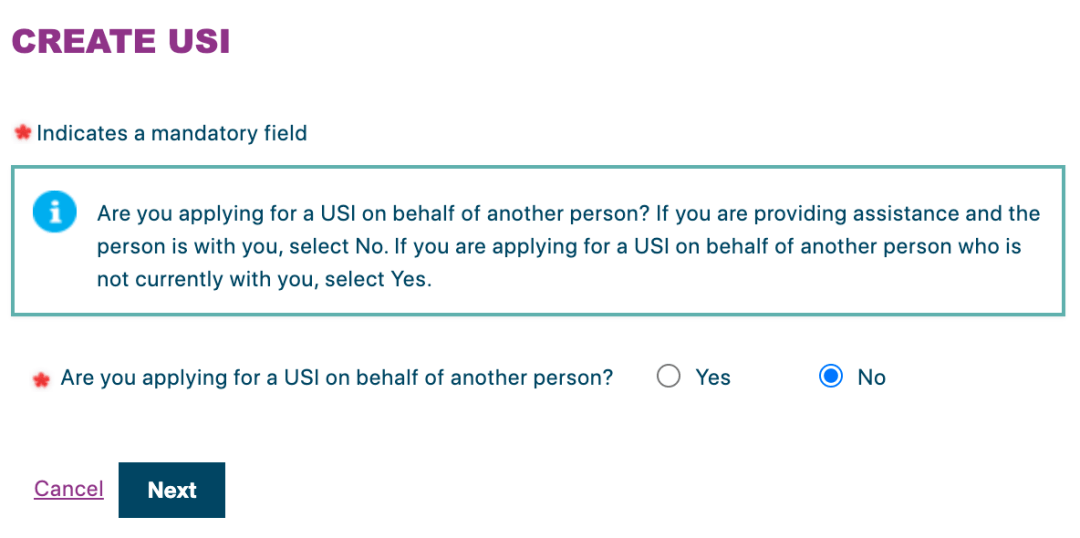Click the Yes label text
Screen dimensions: 1080x538
pos(713,377)
